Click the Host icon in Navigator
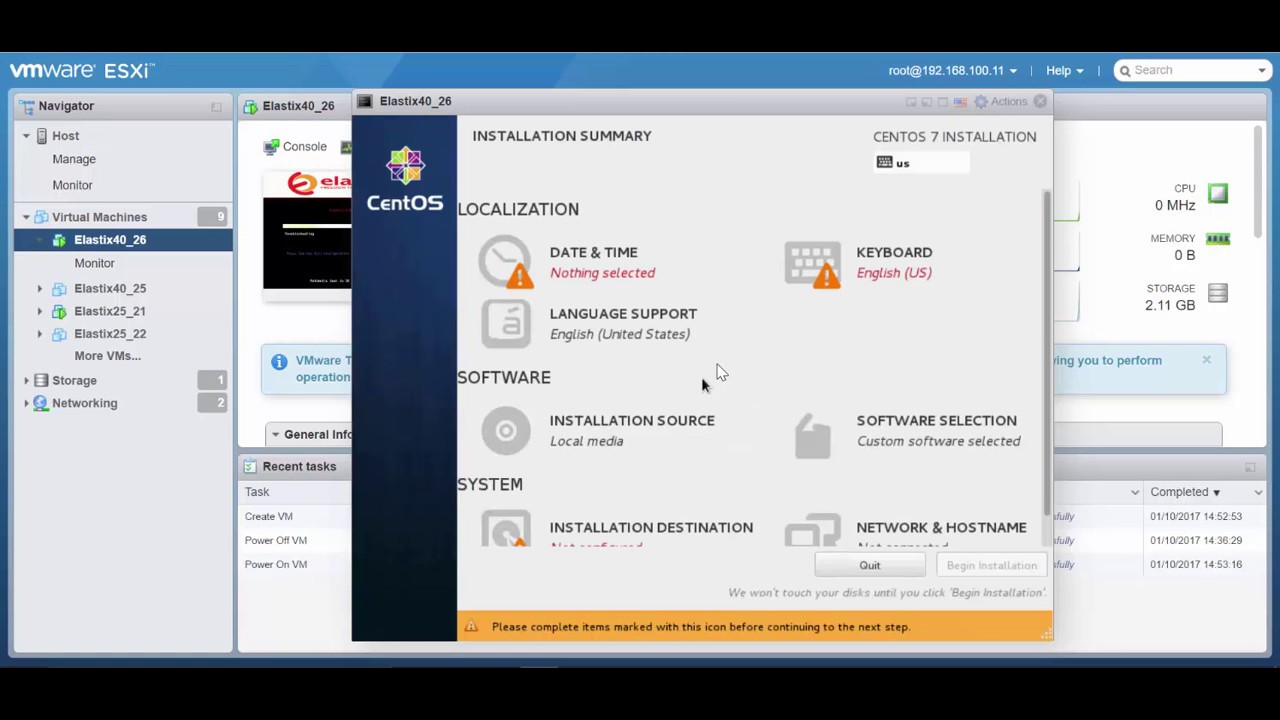Image resolution: width=1280 pixels, height=720 pixels. tap(42, 136)
